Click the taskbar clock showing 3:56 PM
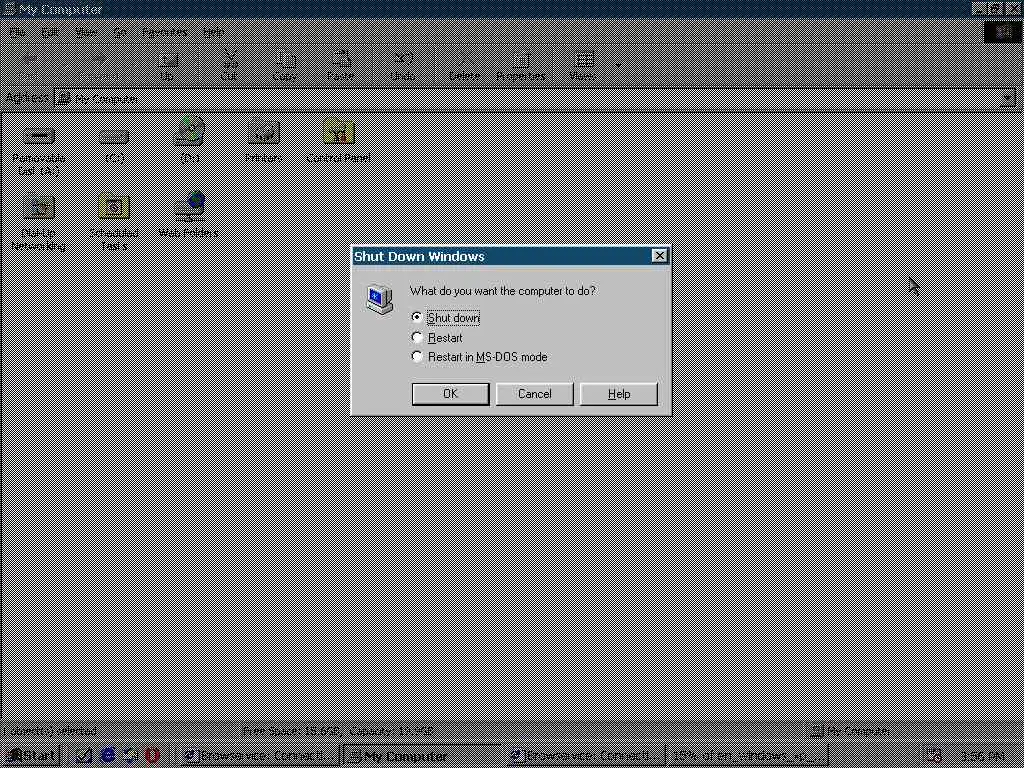The height and width of the screenshot is (768, 1024). click(x=982, y=756)
